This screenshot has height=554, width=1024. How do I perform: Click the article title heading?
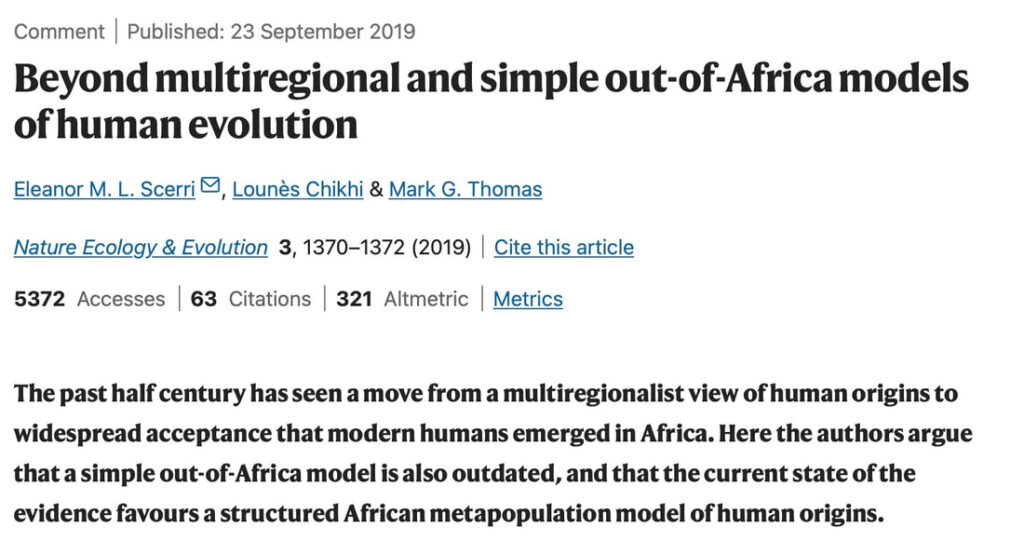pos(490,102)
